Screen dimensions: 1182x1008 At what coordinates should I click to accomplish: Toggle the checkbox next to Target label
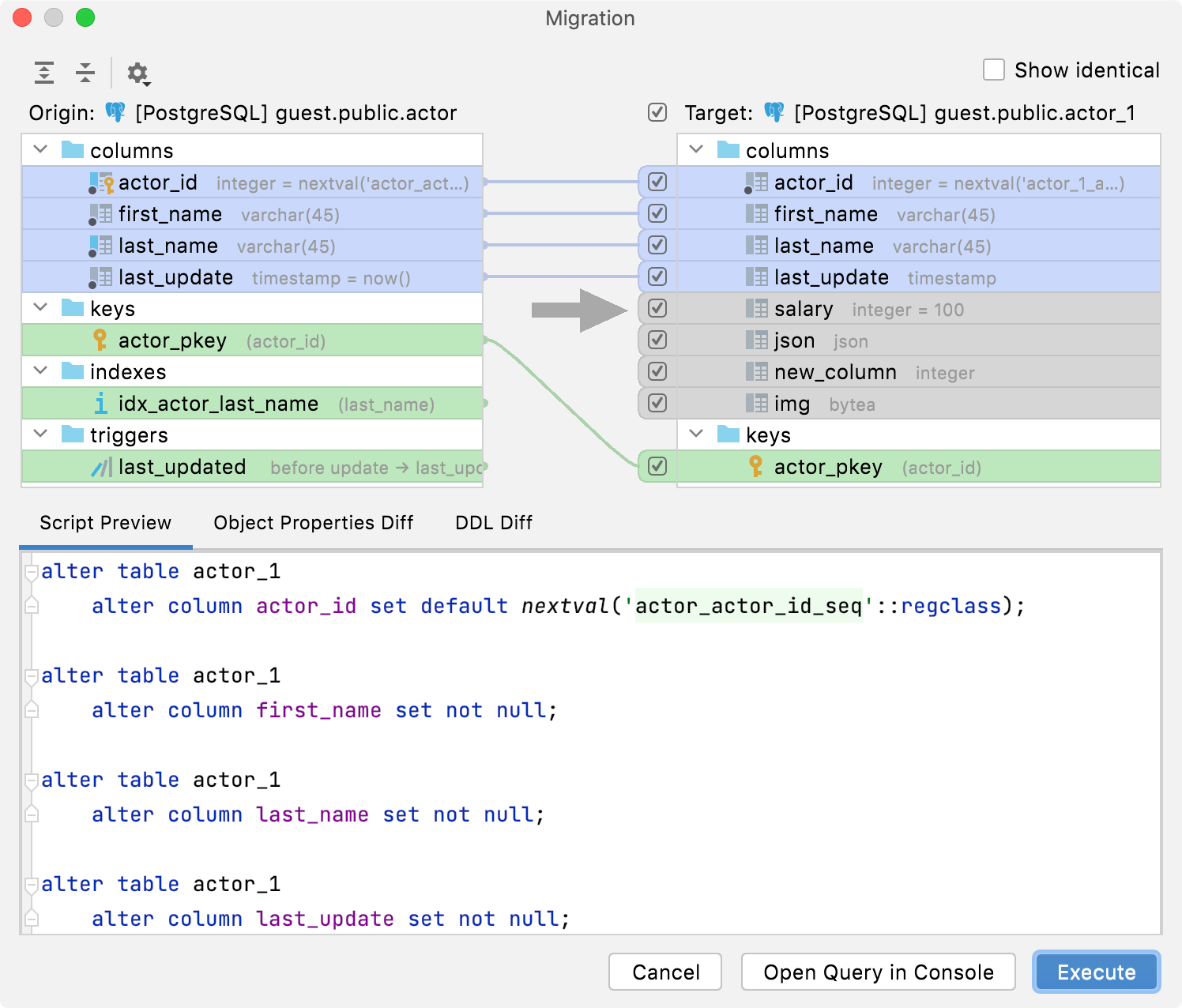(x=657, y=113)
